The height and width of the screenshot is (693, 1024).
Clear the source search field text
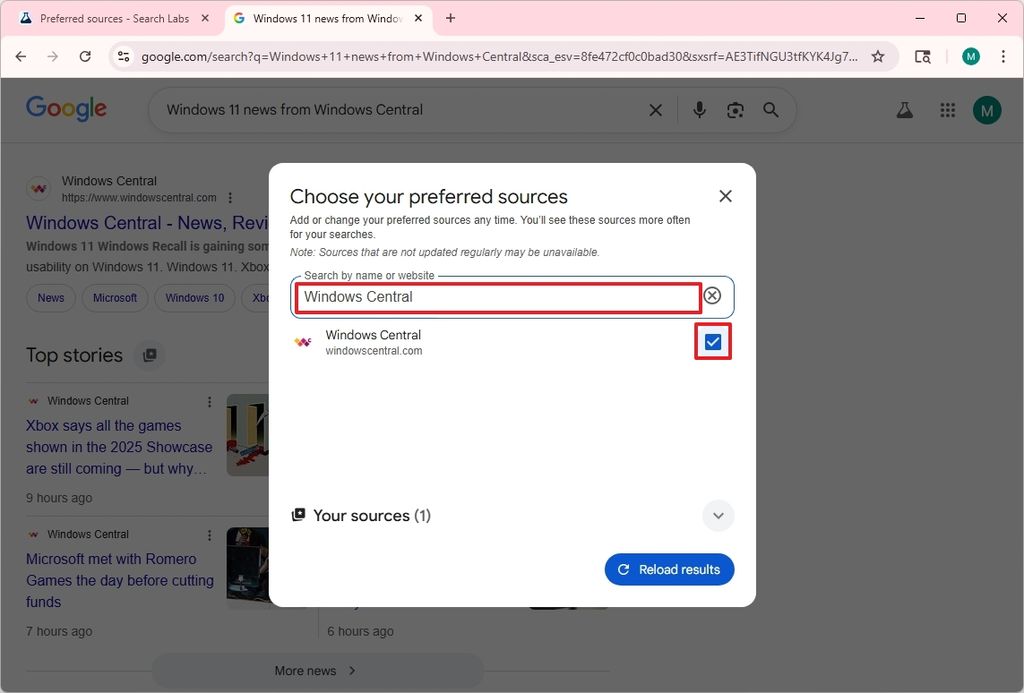point(712,296)
